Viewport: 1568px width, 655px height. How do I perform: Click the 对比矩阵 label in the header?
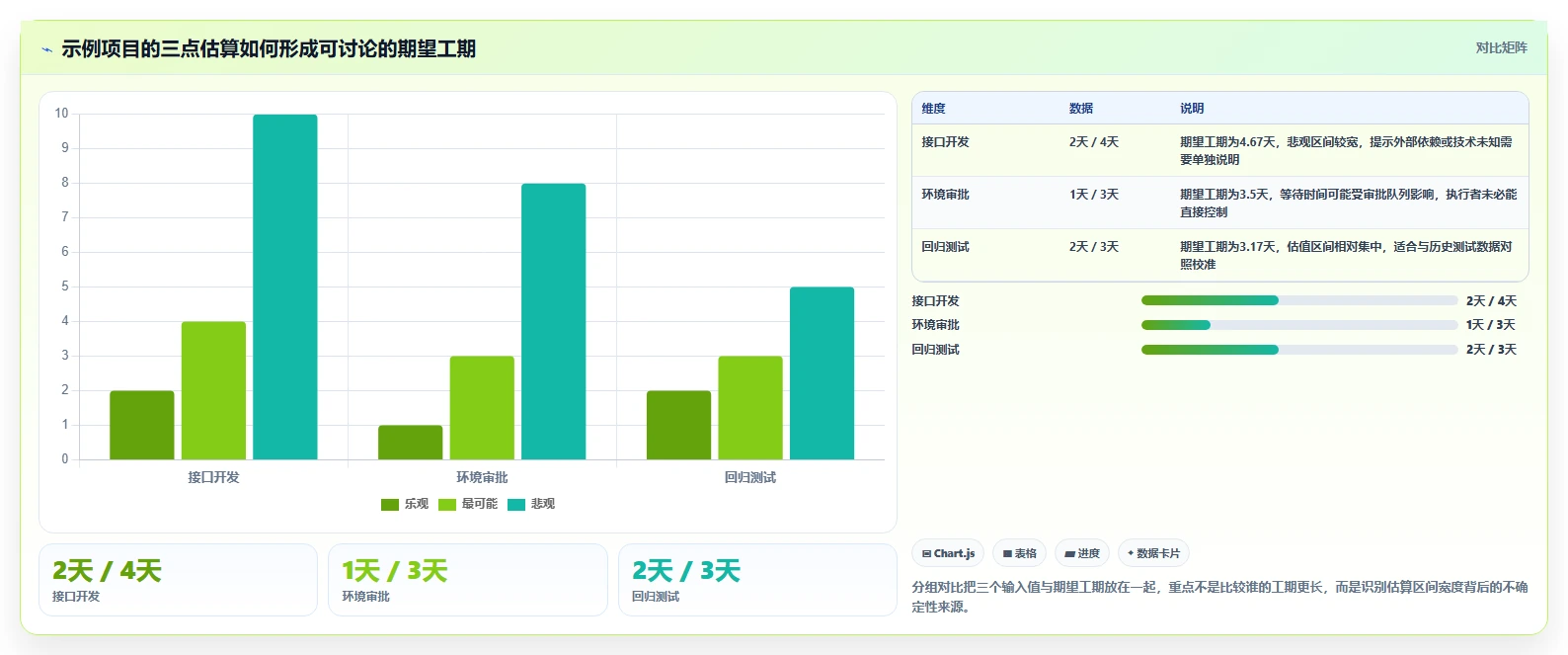tap(1501, 47)
